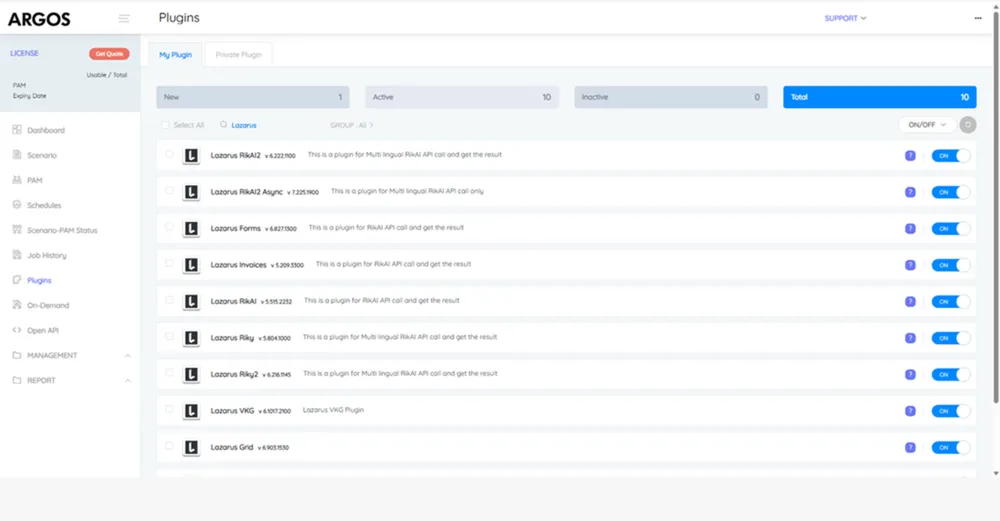Click the Get Quote button
The height and width of the screenshot is (521, 1000).
[x=109, y=54]
